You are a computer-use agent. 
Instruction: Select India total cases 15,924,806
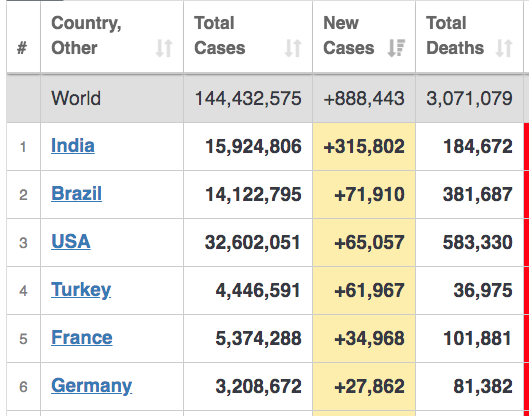(x=253, y=146)
